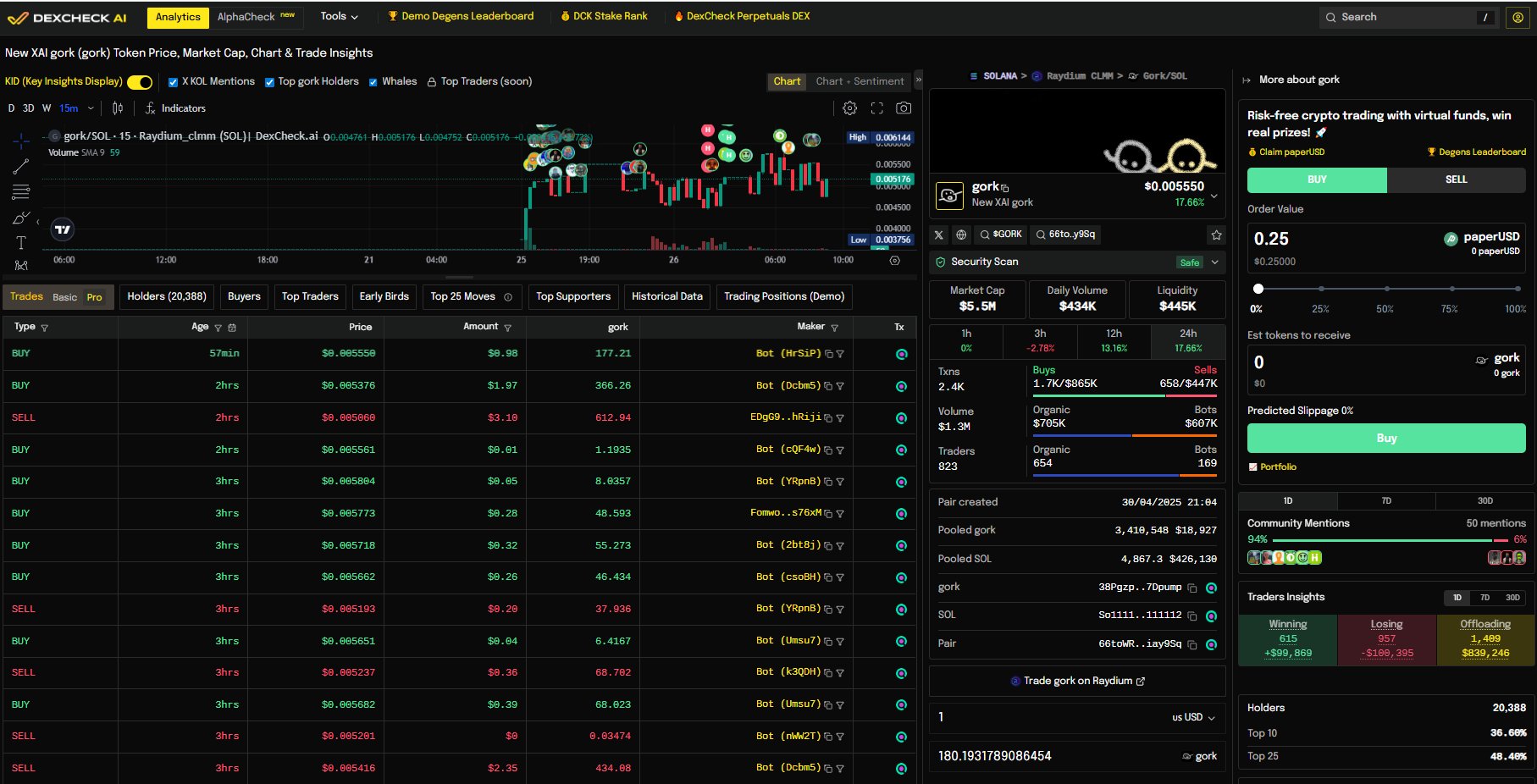Viewport: 1537px width, 784px height.
Task: Expand the Security Scan section
Action: 1214,262
